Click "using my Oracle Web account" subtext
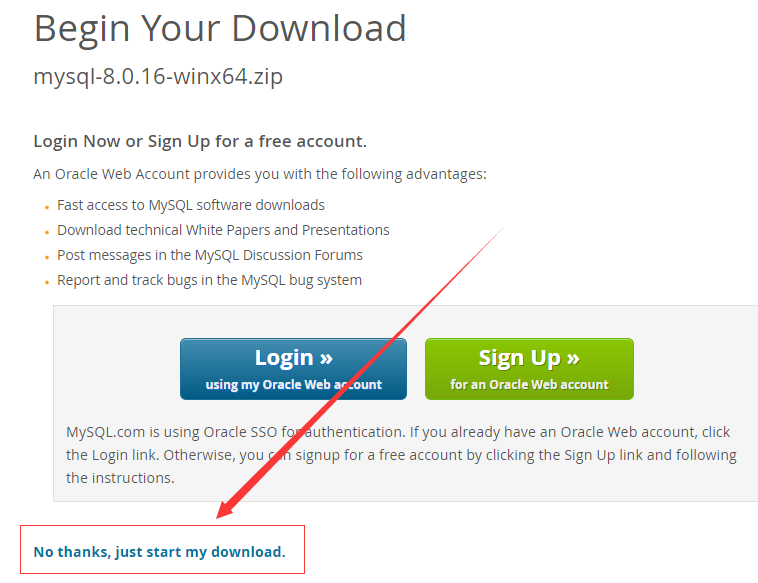Screen dimensions: 758x583 pyautogui.click(x=293, y=385)
